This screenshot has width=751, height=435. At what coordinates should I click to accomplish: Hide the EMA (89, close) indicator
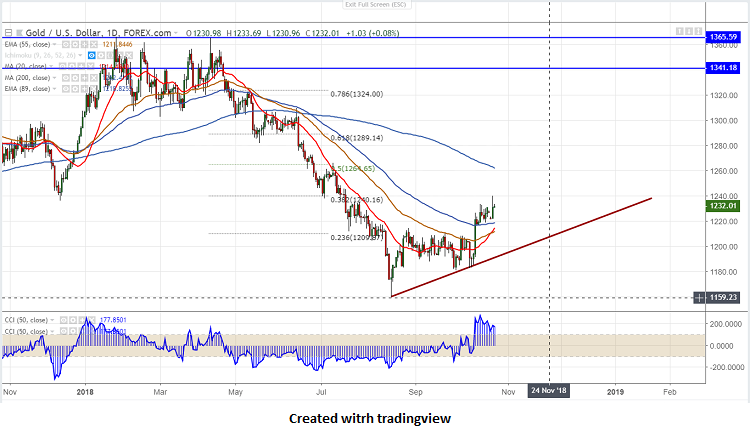pyautogui.click(x=66, y=89)
